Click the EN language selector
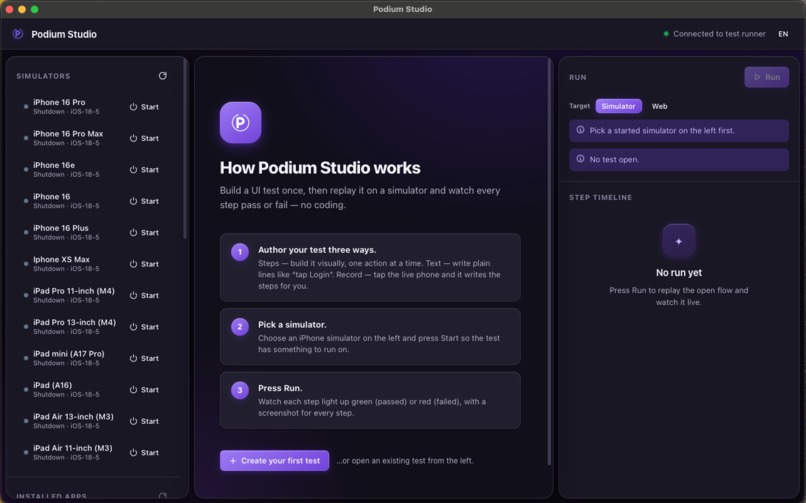This screenshot has width=806, height=503. pyautogui.click(x=783, y=34)
